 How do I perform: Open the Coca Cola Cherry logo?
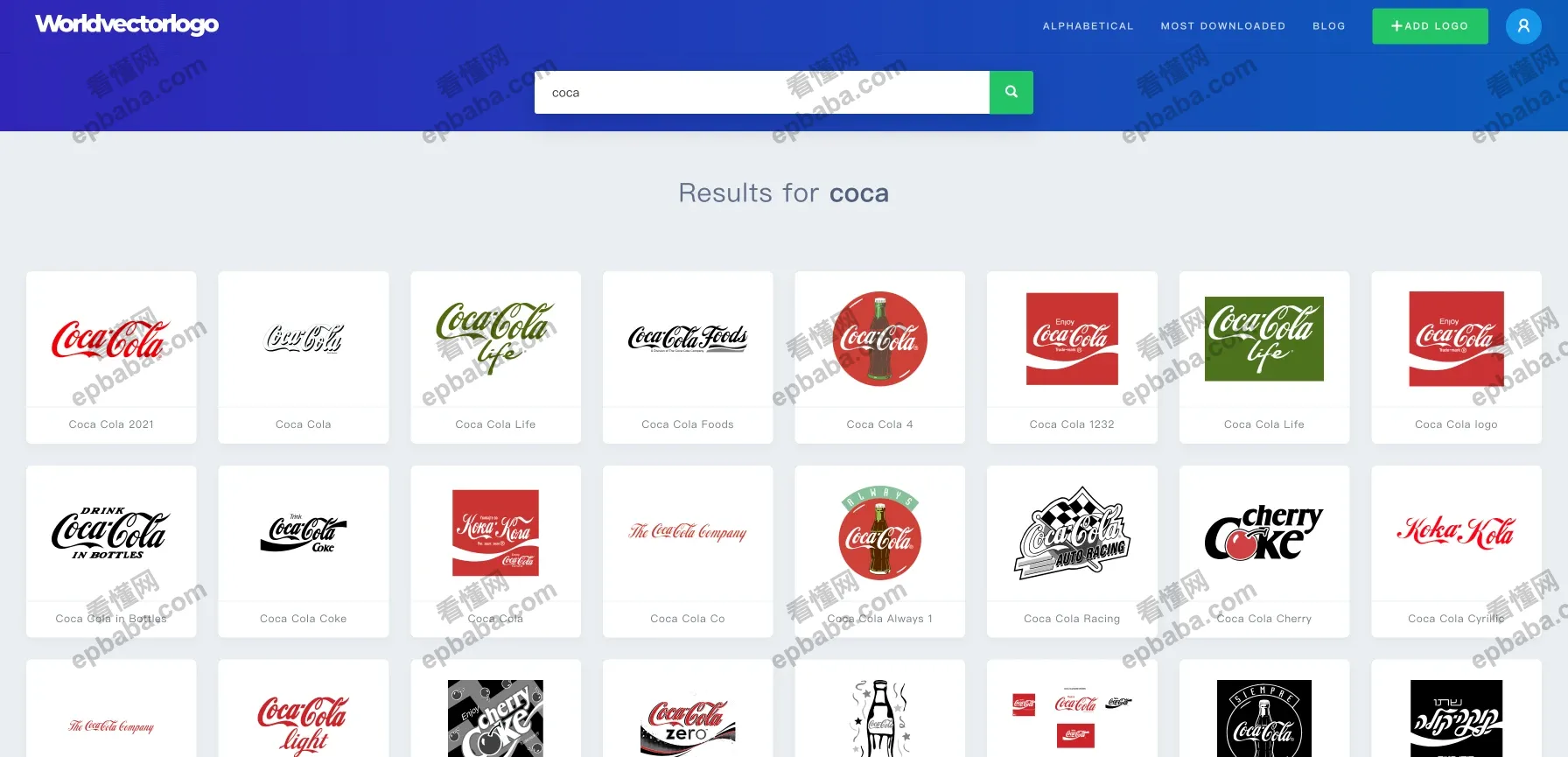pyautogui.click(x=1264, y=534)
